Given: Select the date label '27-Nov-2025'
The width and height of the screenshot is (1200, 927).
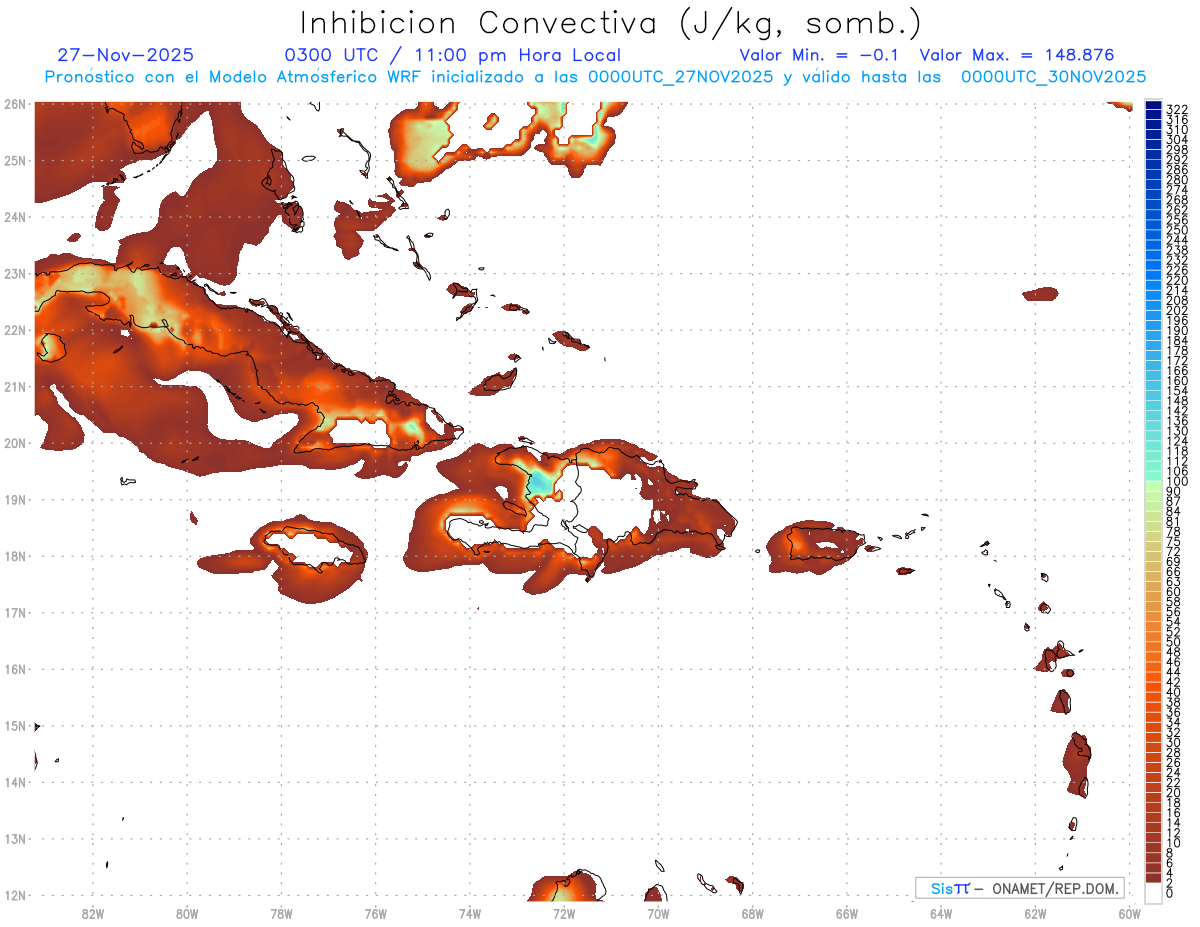Looking at the screenshot, I should pyautogui.click(x=126, y=55).
